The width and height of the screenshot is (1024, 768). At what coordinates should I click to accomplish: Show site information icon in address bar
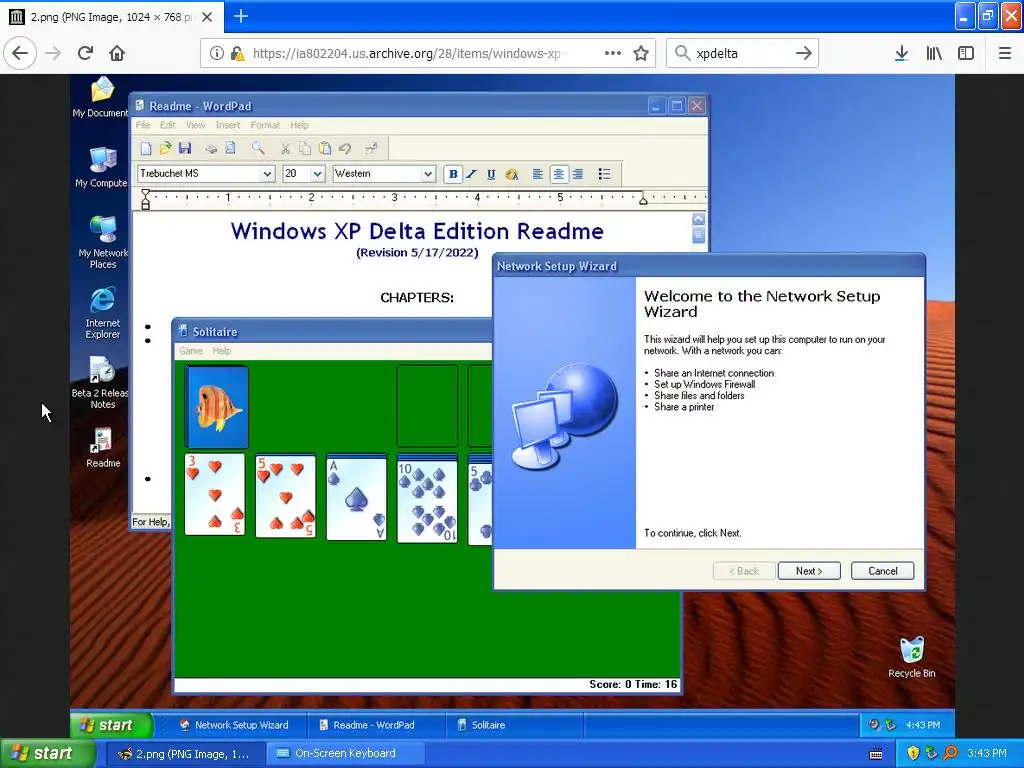point(216,53)
